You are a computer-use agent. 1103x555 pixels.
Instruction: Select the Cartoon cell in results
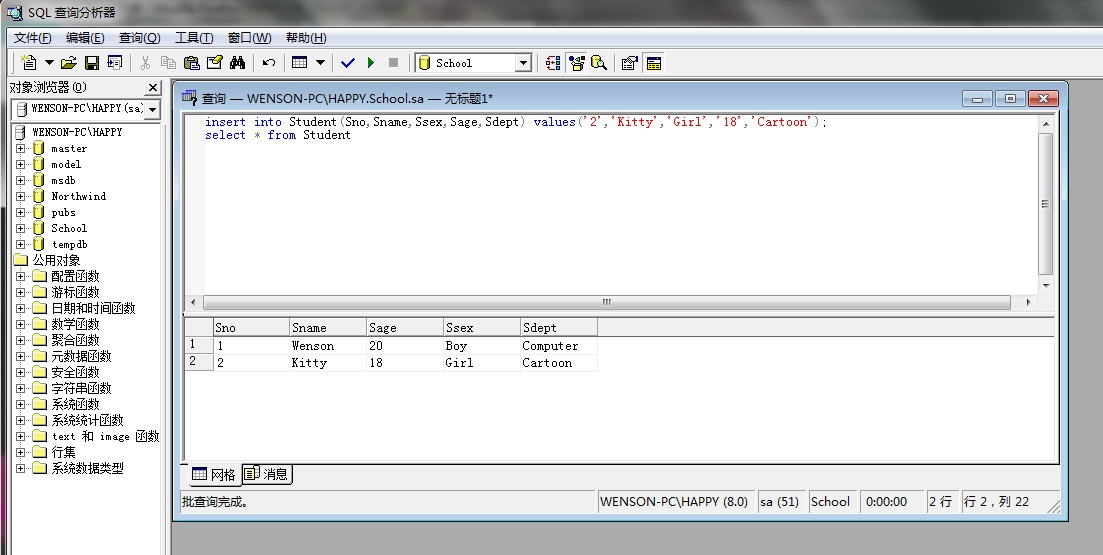pyautogui.click(x=559, y=363)
